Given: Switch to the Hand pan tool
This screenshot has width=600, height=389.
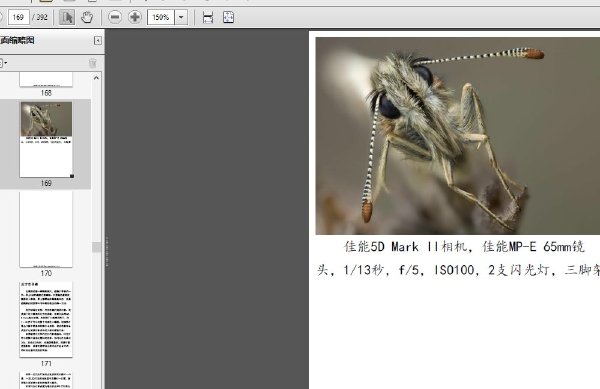Looking at the screenshot, I should 87,17.
